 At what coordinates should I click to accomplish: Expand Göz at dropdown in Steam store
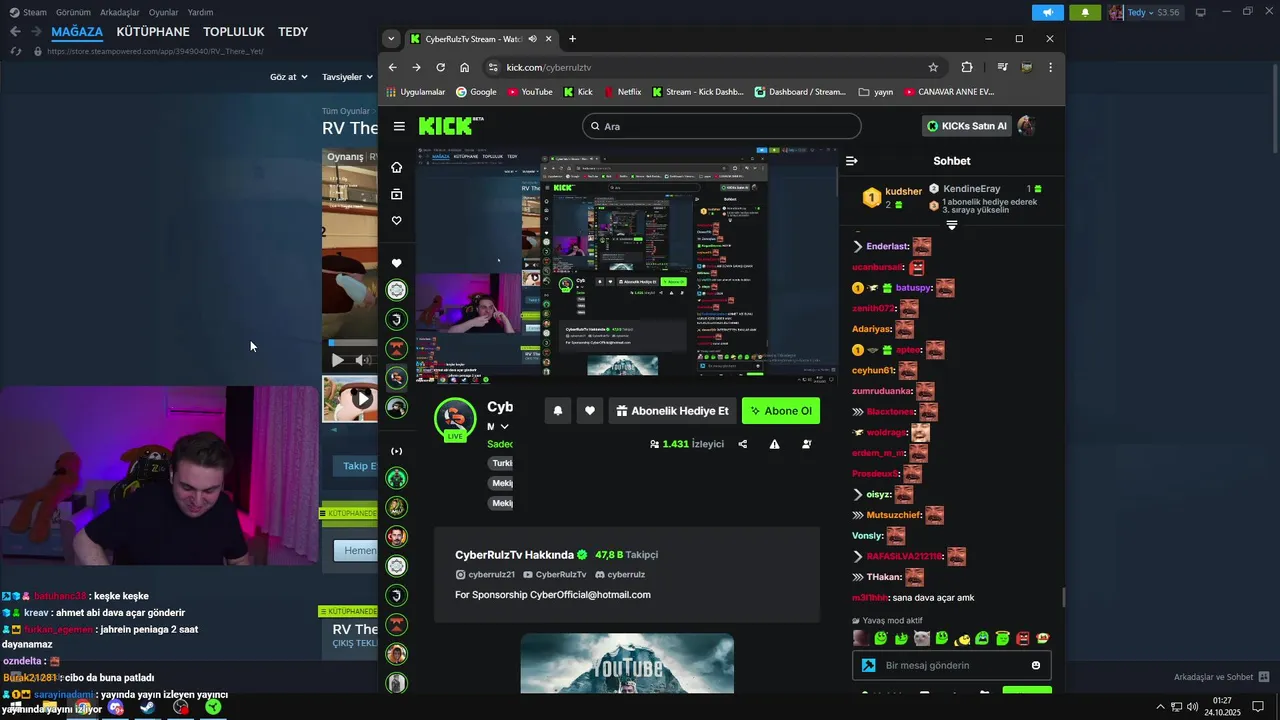[287, 77]
